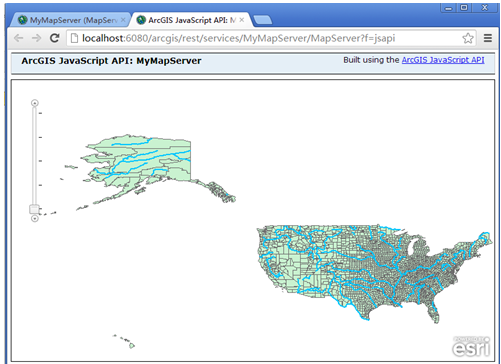Click the Hawaii islands on the map

point(125,342)
